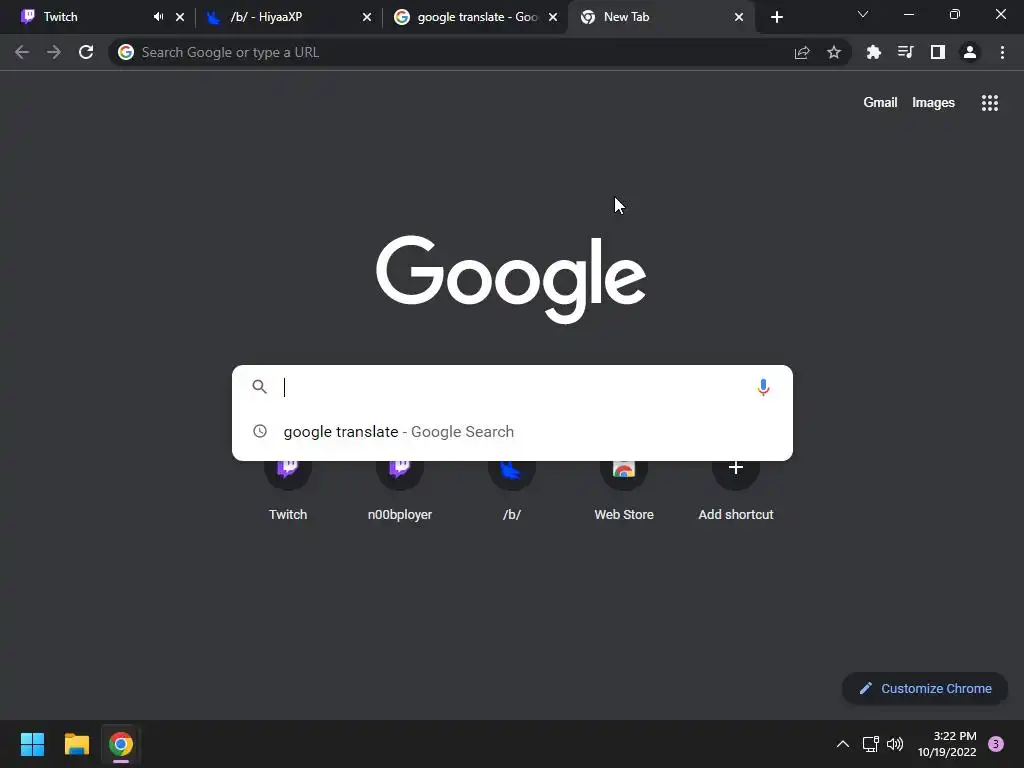1024x768 pixels.
Task: Close the New Tab tab
Action: point(739,17)
